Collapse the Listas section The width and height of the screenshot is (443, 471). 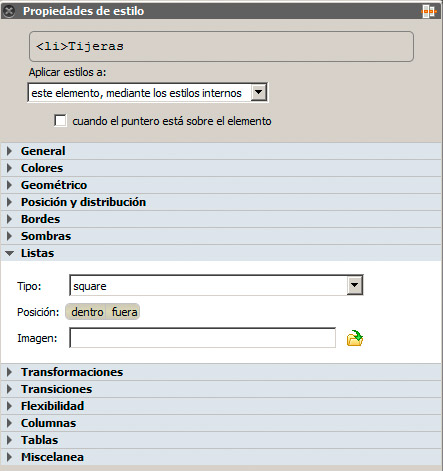pyautogui.click(x=221, y=253)
